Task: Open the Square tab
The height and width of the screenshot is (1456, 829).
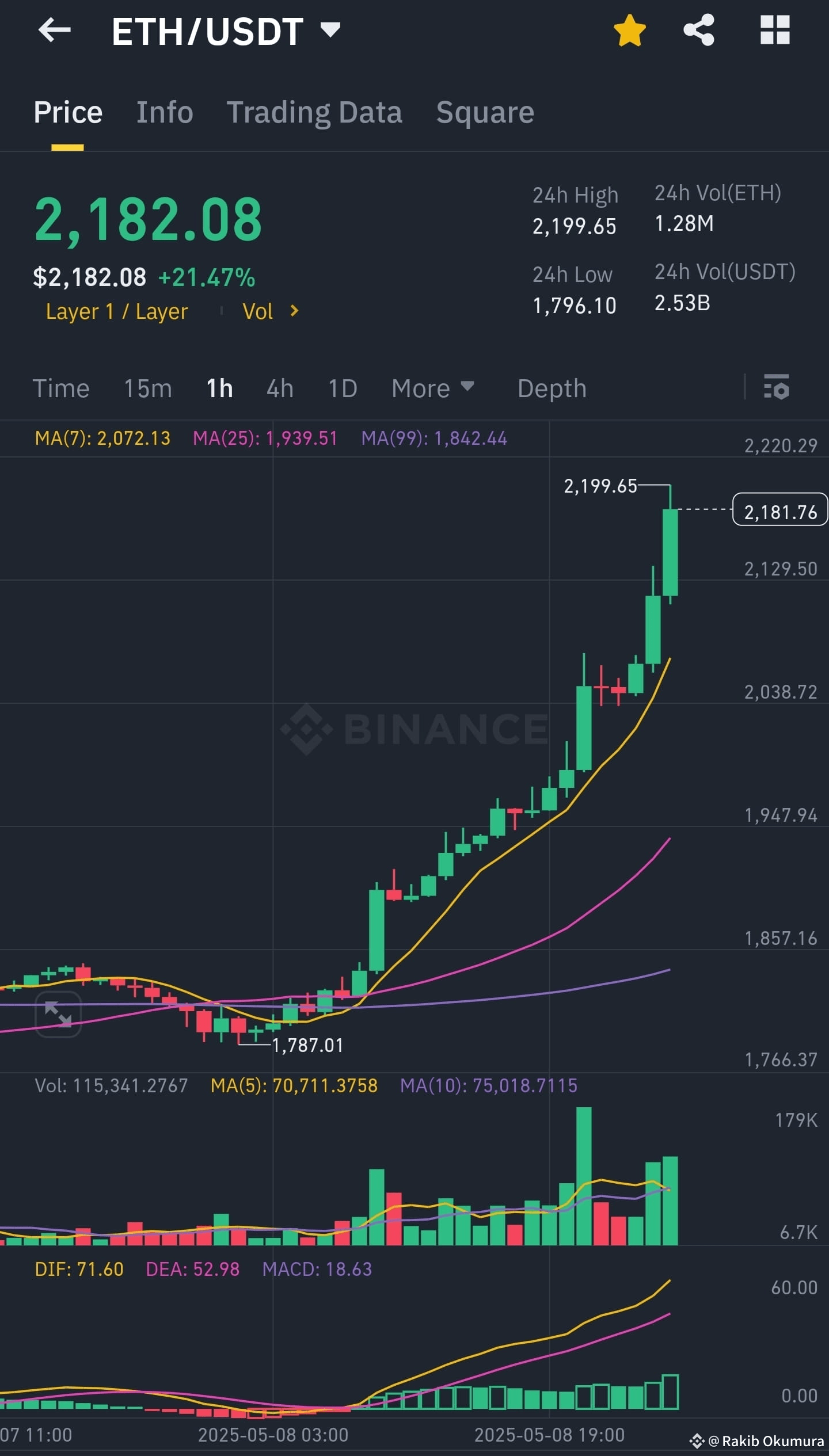Action: 485,112
